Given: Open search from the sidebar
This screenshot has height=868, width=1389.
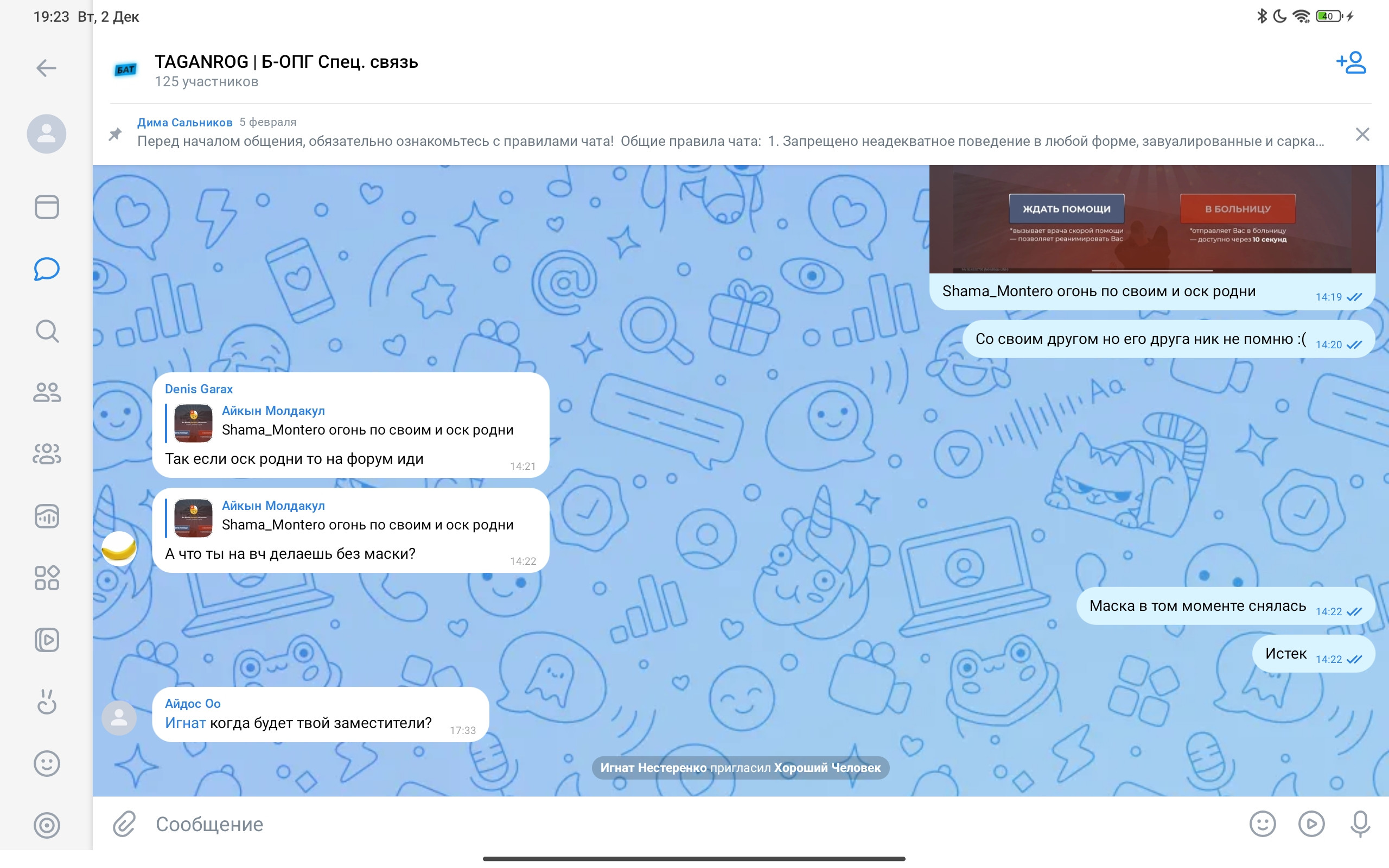Looking at the screenshot, I should (x=47, y=331).
